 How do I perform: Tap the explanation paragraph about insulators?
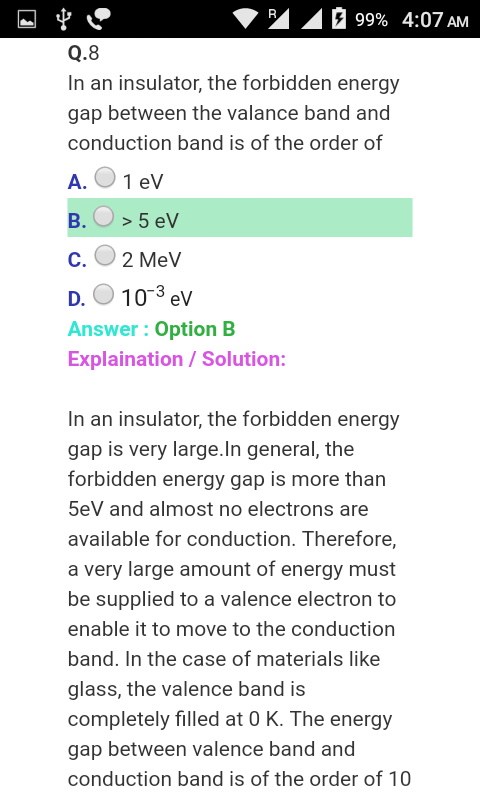pos(239,599)
